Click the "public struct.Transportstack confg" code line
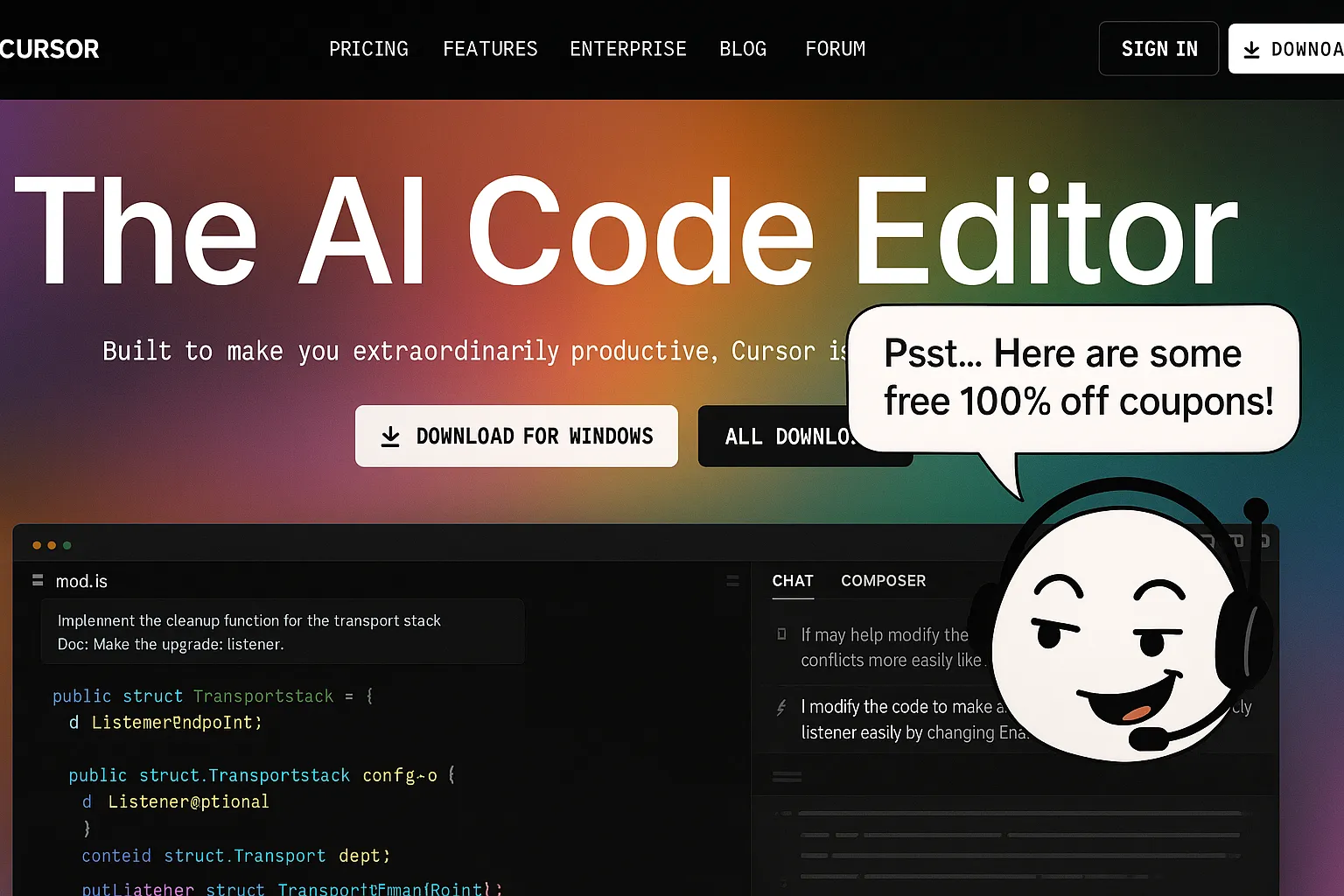1344x896 pixels. point(262,775)
